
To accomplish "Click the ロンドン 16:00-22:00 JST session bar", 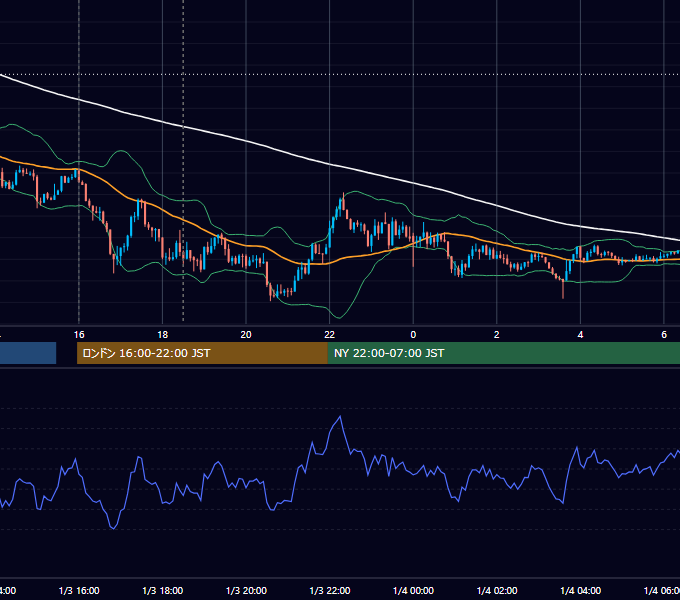I will tap(202, 353).
